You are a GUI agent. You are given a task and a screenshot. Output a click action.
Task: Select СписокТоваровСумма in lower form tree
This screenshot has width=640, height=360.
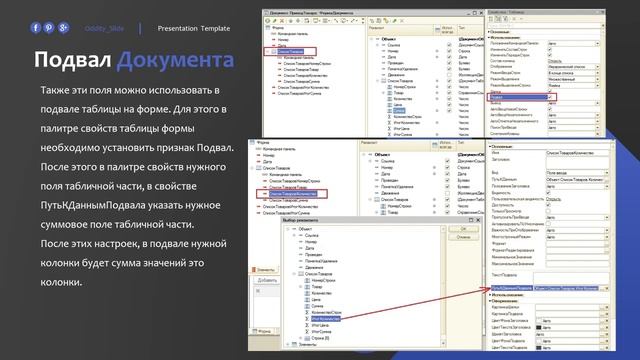(290, 200)
